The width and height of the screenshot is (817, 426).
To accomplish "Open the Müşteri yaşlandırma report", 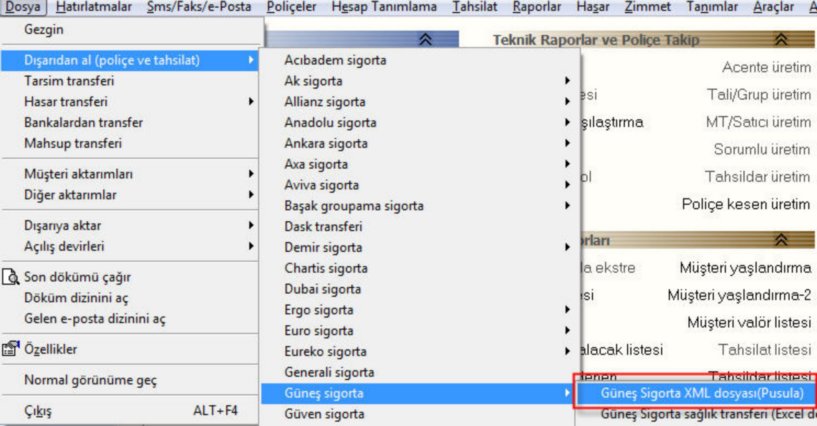I will coord(744,268).
